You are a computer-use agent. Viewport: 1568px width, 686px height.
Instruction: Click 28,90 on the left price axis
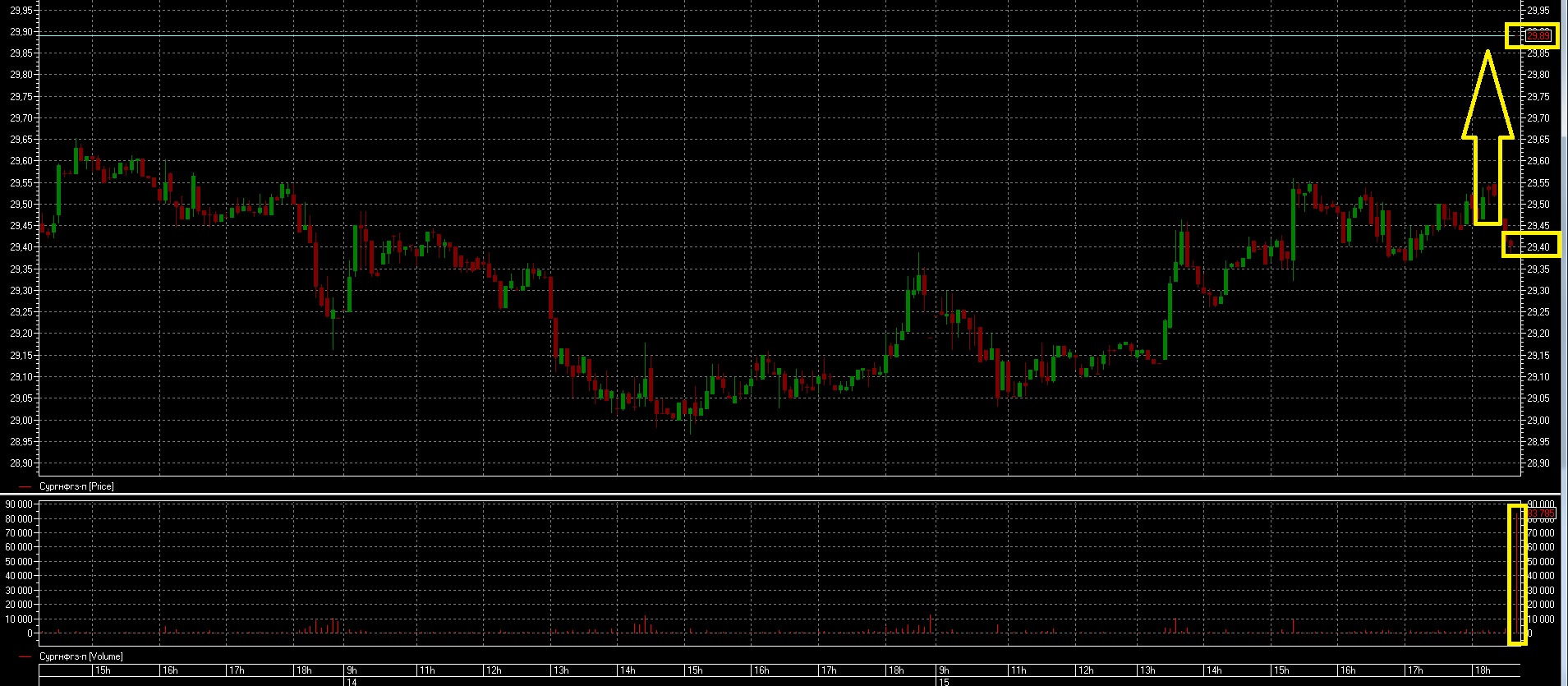(21, 463)
